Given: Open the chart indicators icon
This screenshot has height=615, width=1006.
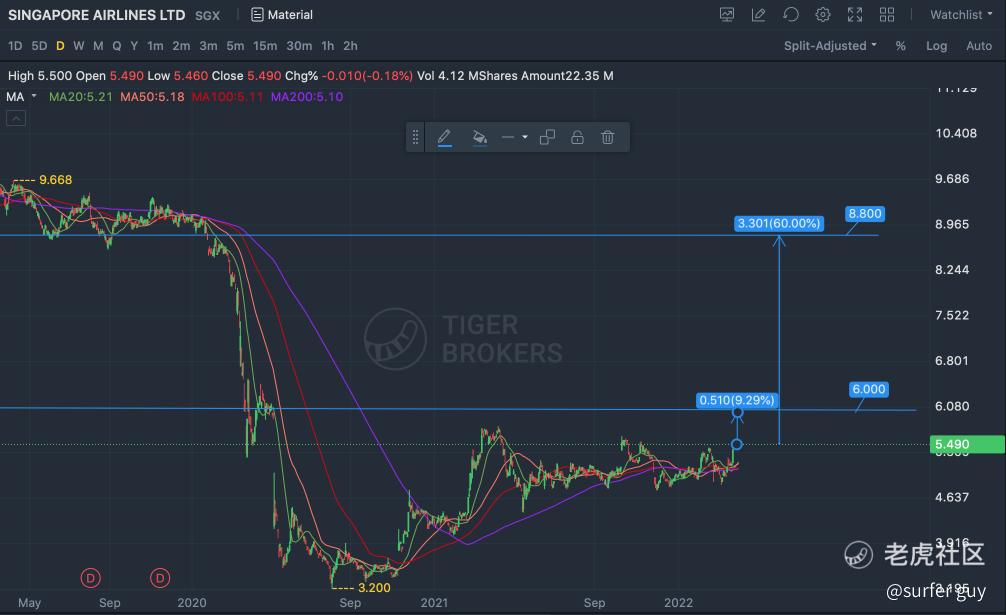Looking at the screenshot, I should [727, 15].
